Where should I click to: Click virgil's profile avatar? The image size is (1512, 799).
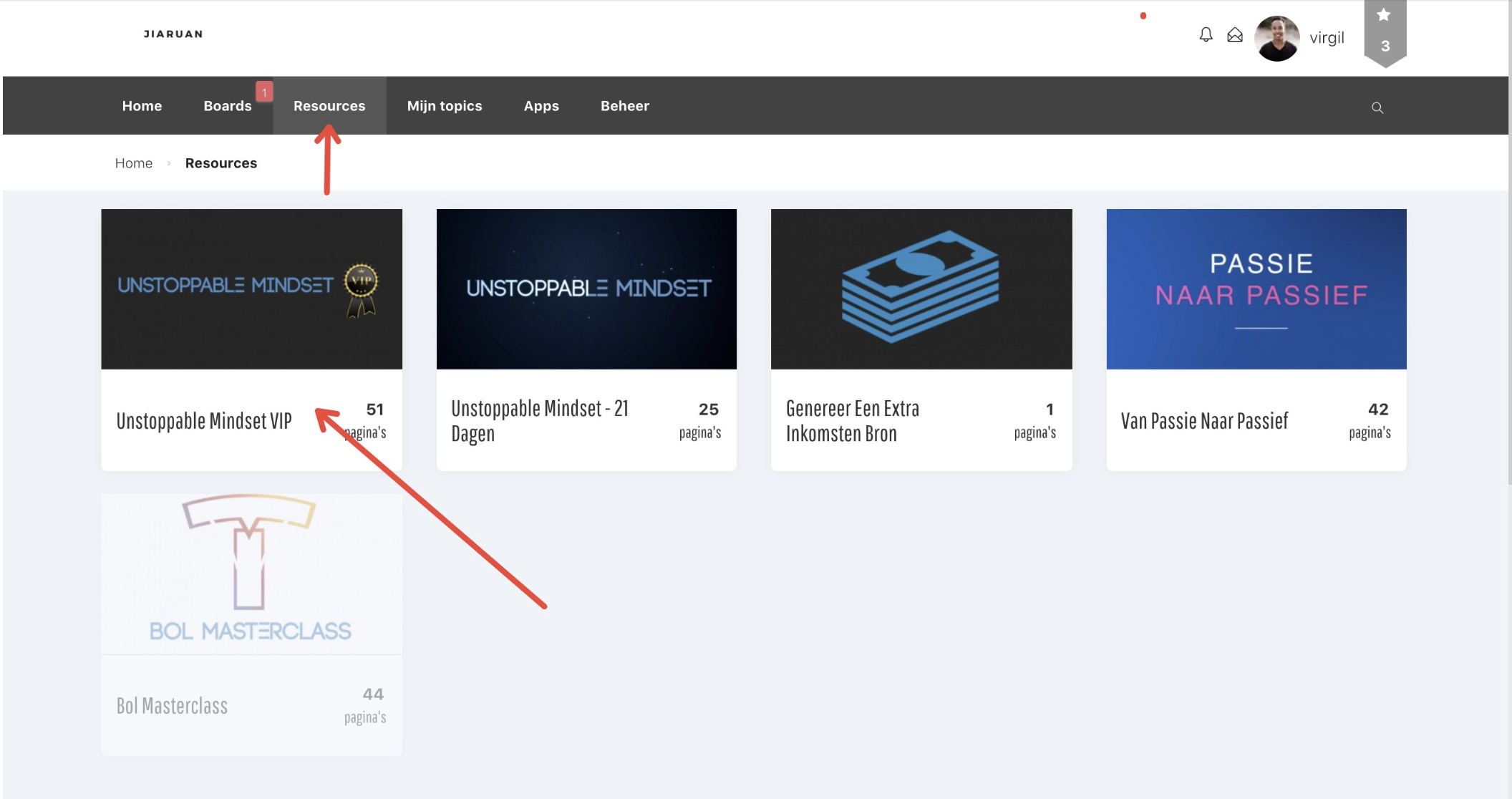tap(1276, 38)
